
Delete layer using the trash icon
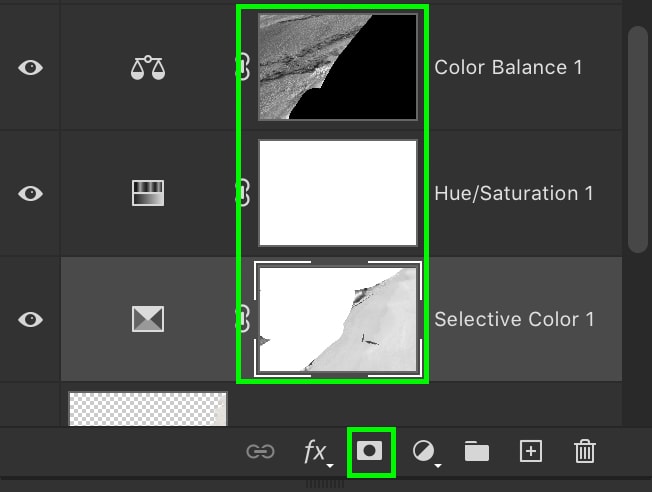pyautogui.click(x=585, y=451)
